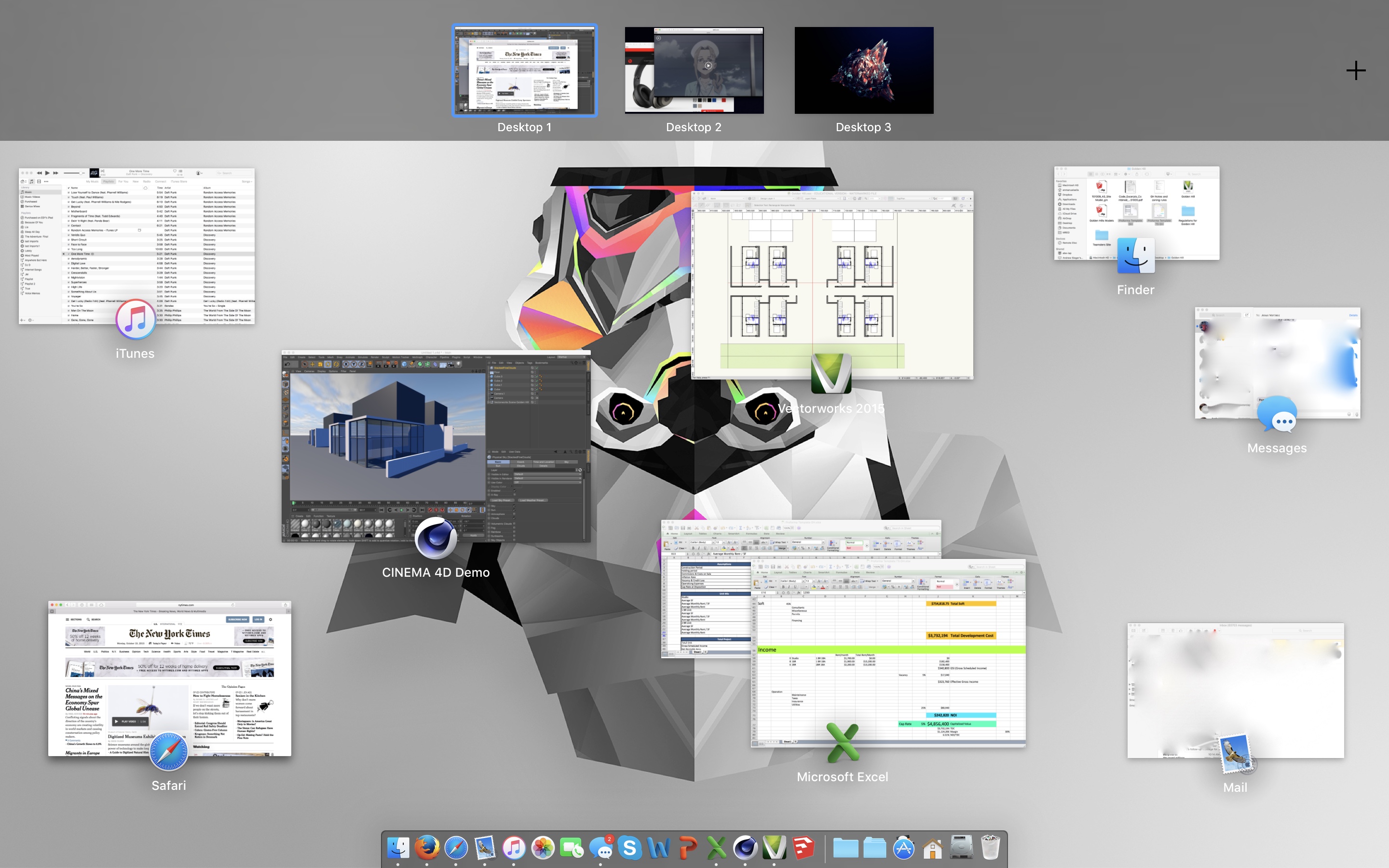Image resolution: width=1389 pixels, height=868 pixels.
Task: Open the App Store in the Dock
Action: (903, 848)
